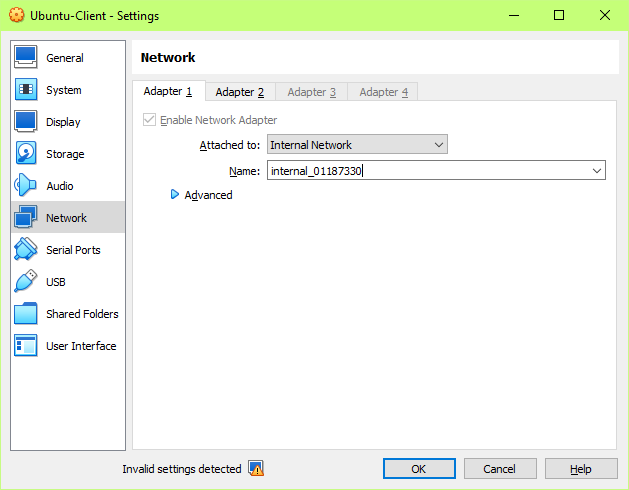Click the Network monitors icon
Viewport: 629px width, 490px height.
click(26, 217)
